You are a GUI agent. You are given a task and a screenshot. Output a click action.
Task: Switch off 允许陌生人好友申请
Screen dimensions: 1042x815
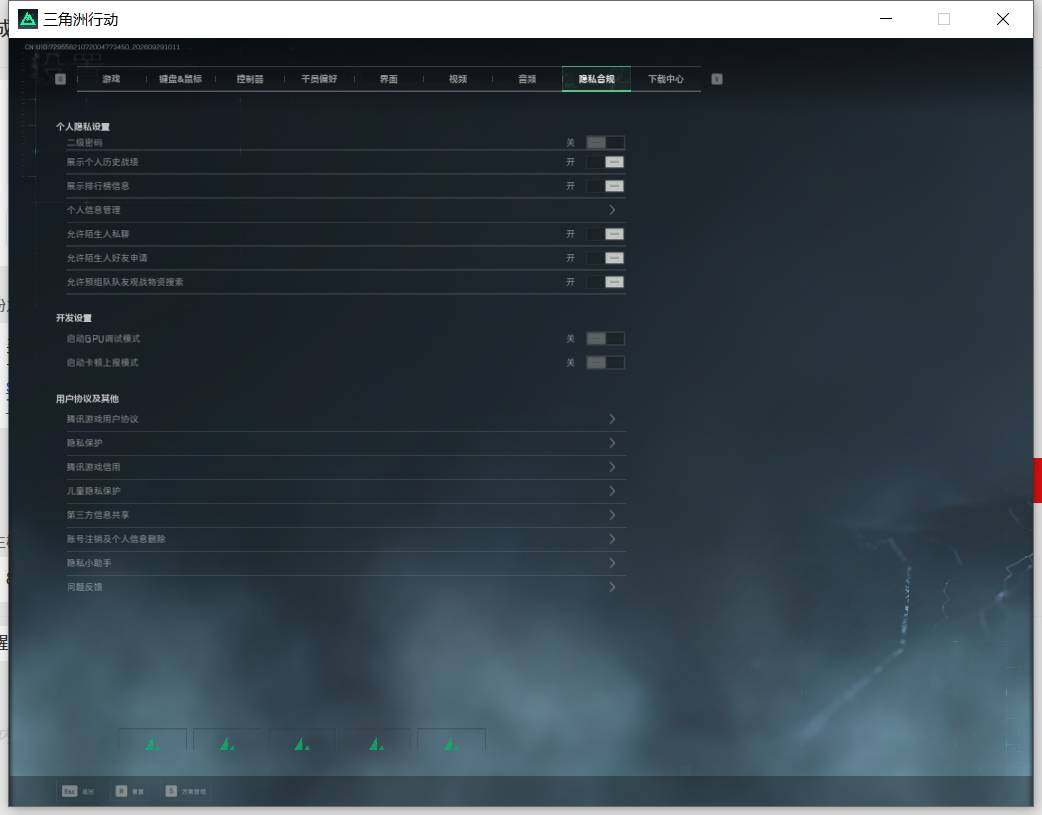pos(605,258)
